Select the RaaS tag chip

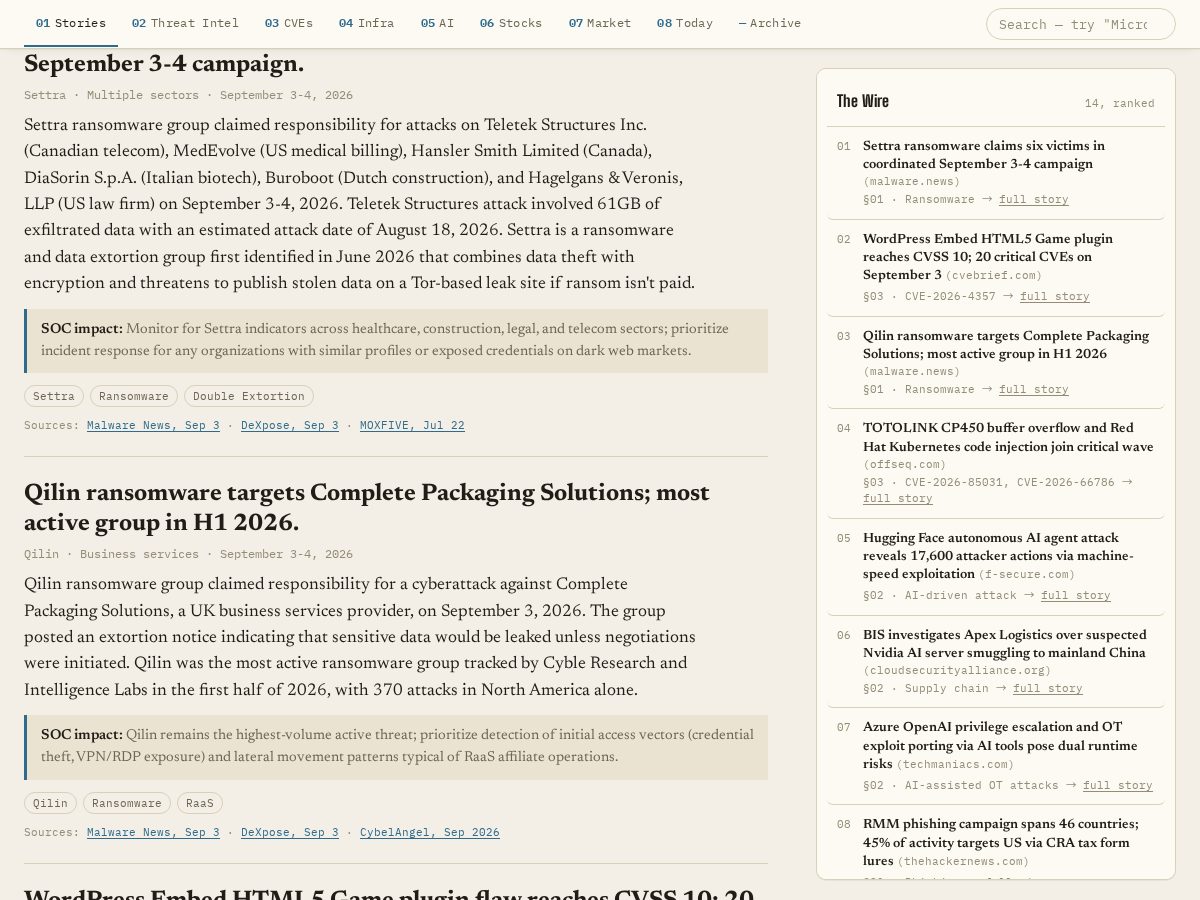[x=200, y=803]
